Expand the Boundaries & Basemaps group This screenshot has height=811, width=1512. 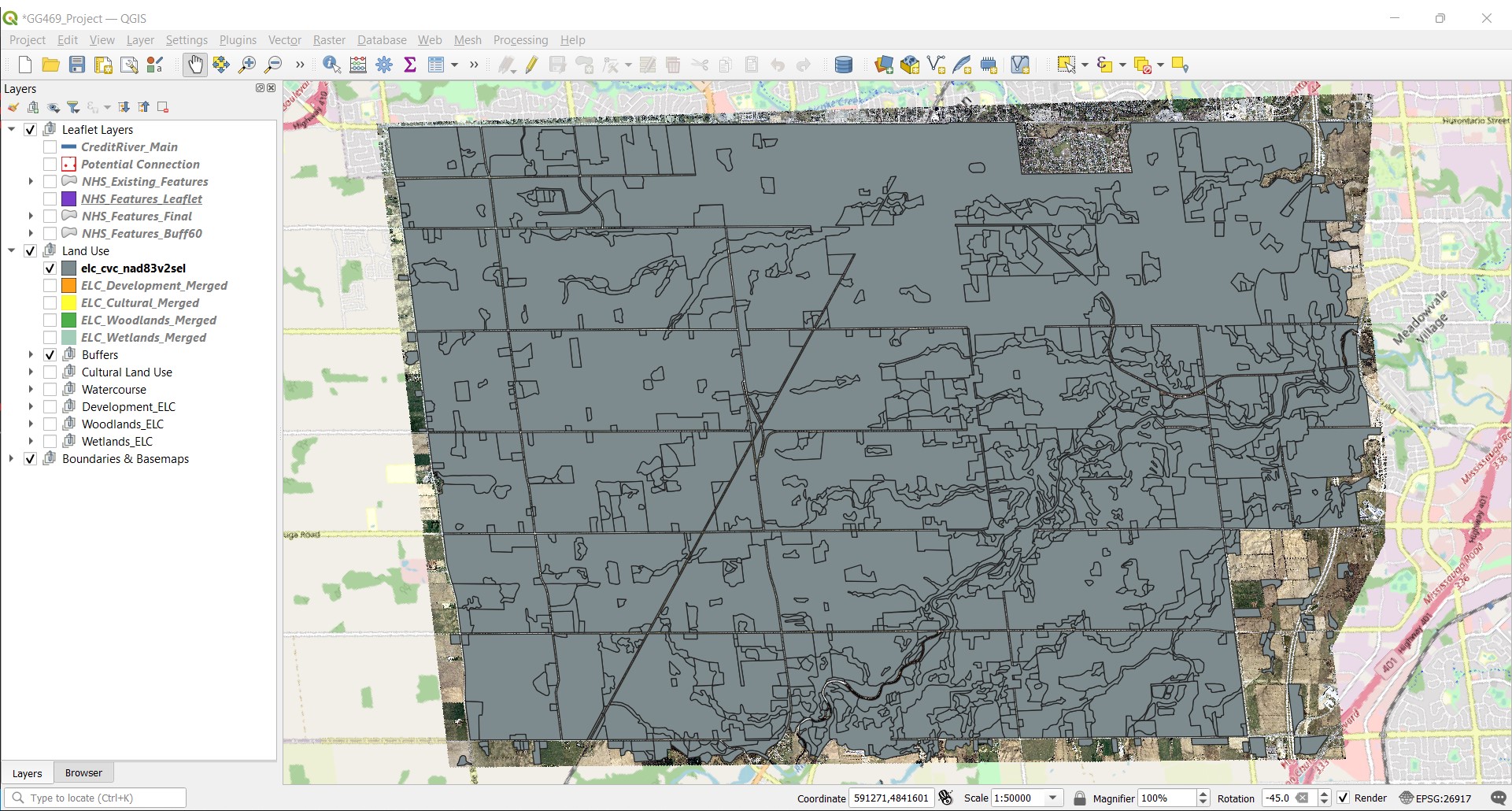tap(11, 459)
